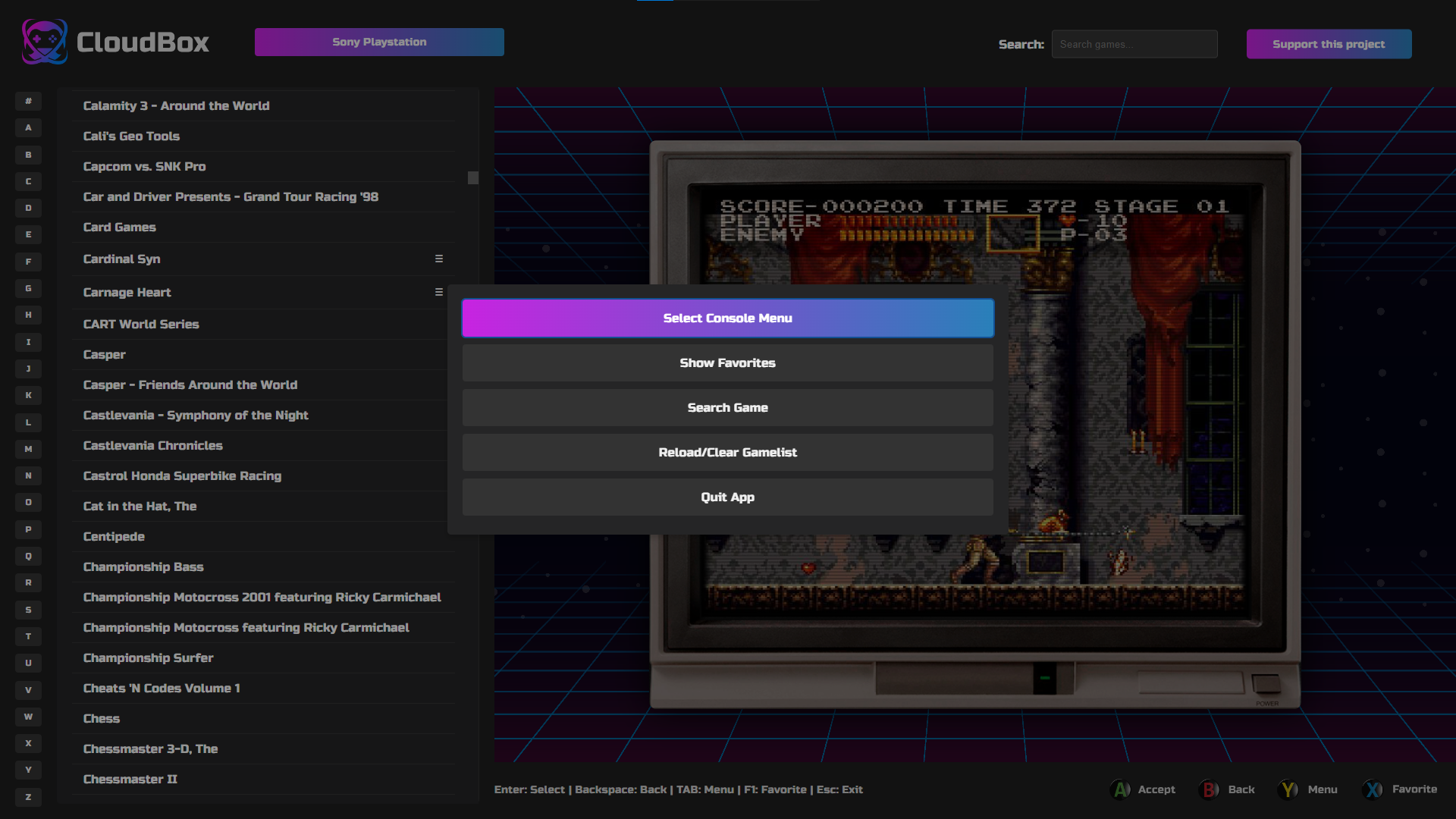Select Capcom vs. SNK Pro
1456x819 pixels.
point(263,166)
